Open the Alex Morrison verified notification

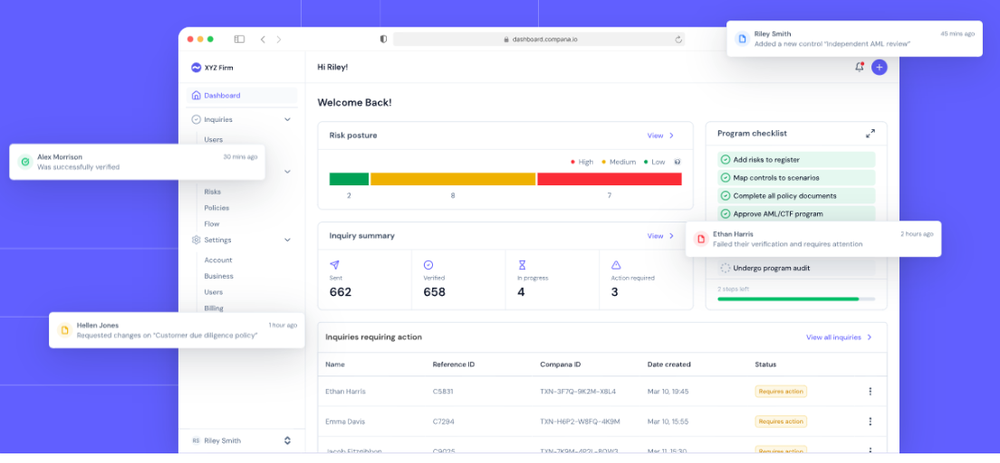[x=137, y=162]
